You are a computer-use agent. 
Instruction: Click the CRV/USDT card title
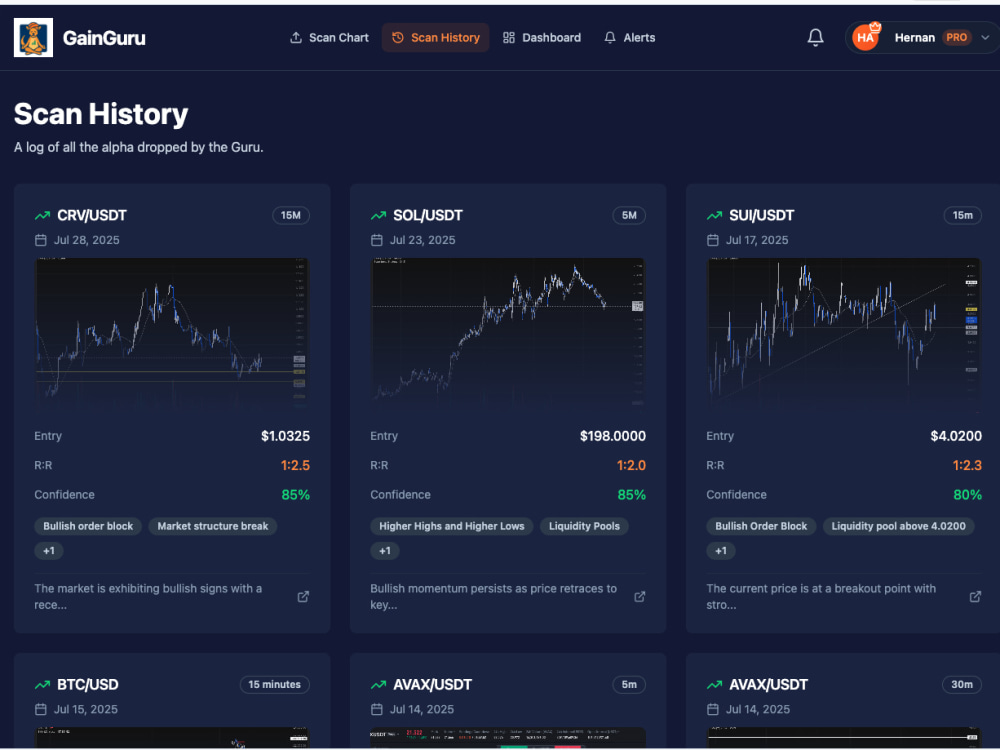pos(92,216)
